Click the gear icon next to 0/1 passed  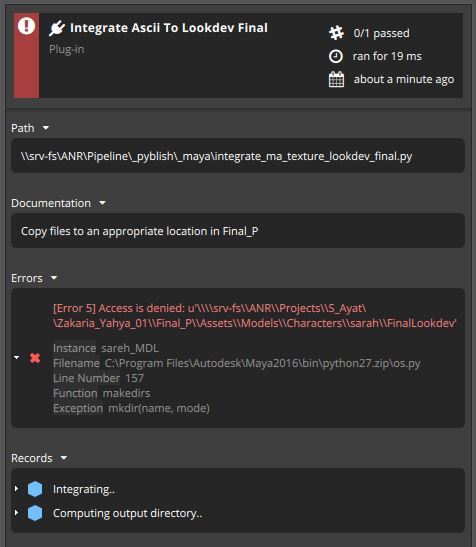coord(336,33)
